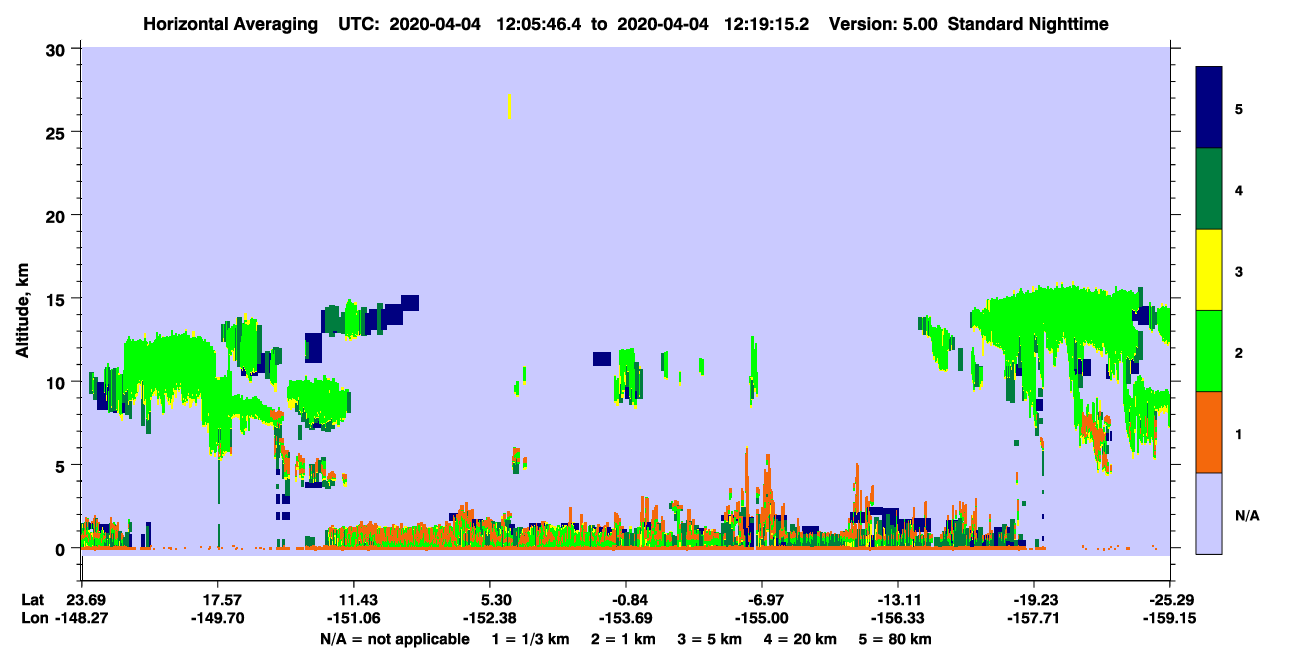Click the longitude value -148.27
Screen dimensions: 1300x667
click(81, 619)
